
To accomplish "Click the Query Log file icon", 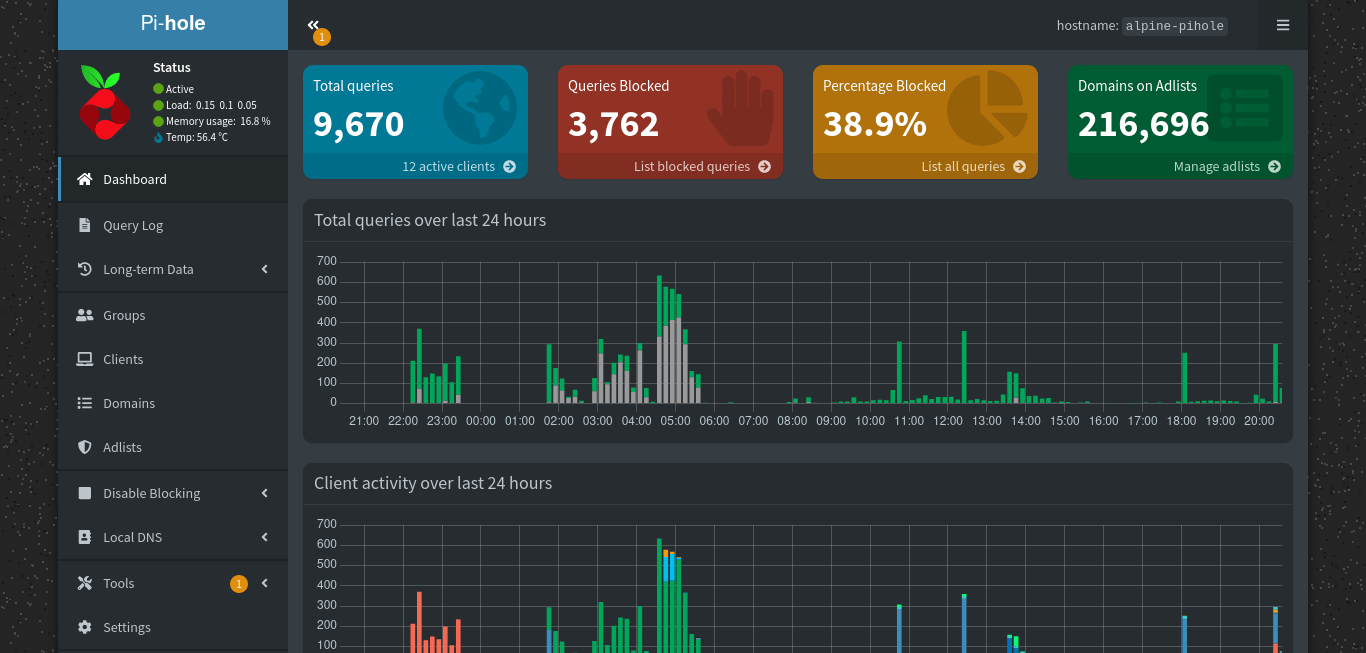I will point(85,225).
